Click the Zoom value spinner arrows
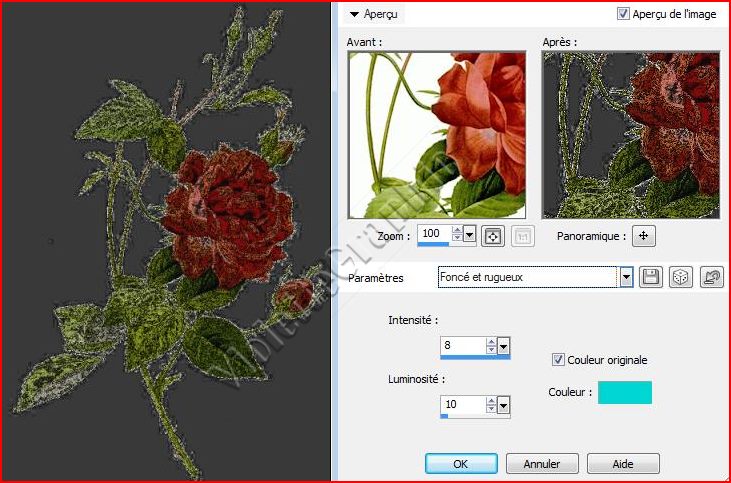 pyautogui.click(x=457, y=234)
